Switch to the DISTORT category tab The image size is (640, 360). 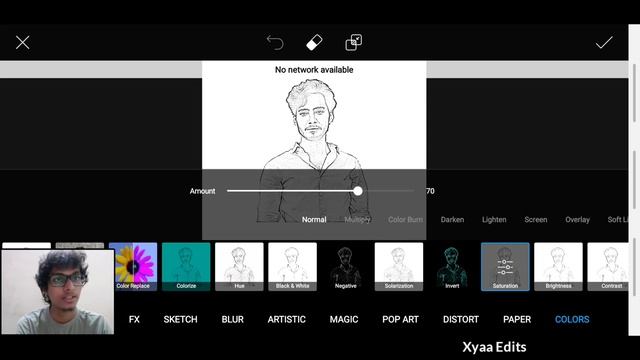click(x=461, y=320)
